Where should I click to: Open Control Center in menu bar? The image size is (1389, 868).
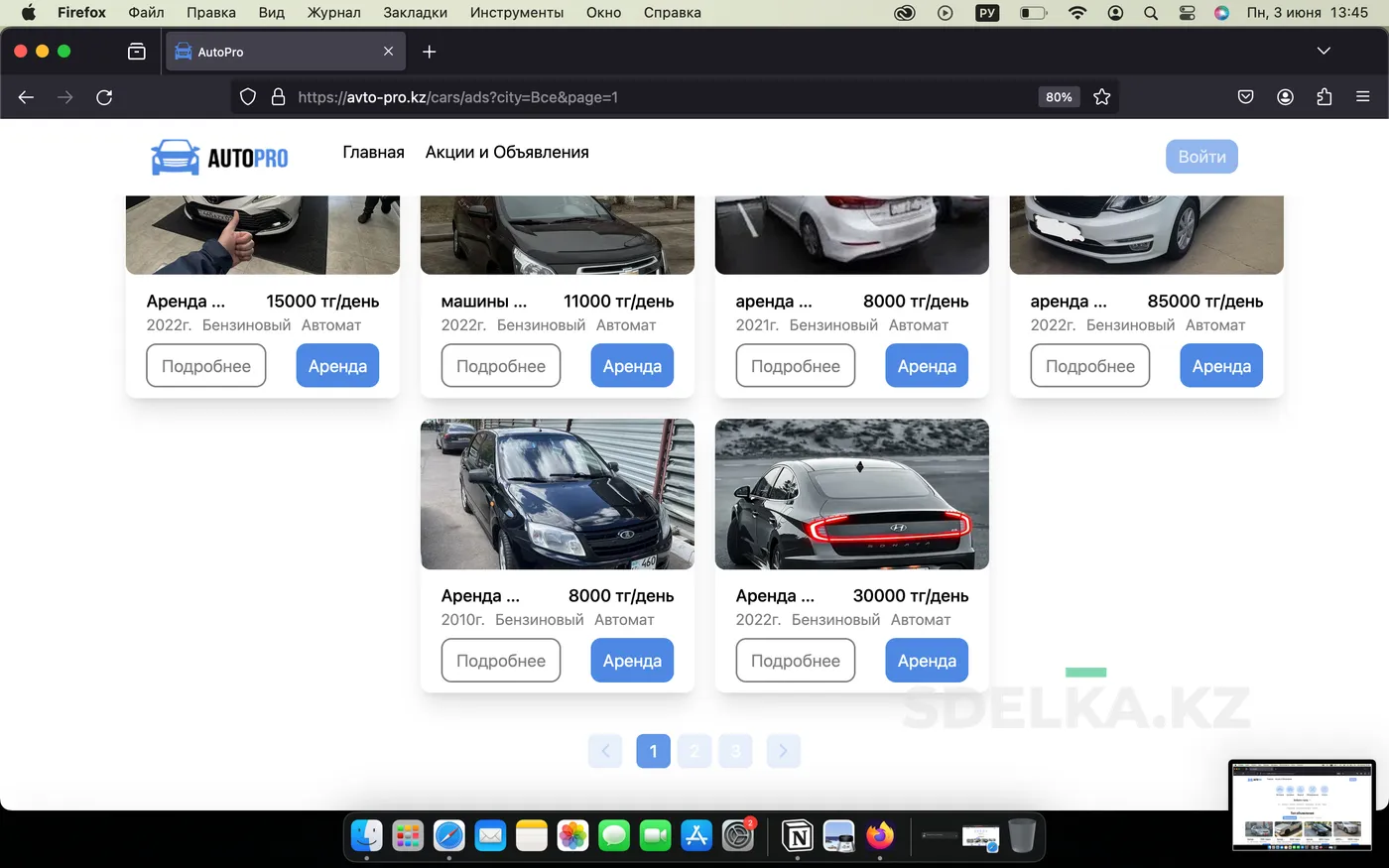coord(1187,13)
